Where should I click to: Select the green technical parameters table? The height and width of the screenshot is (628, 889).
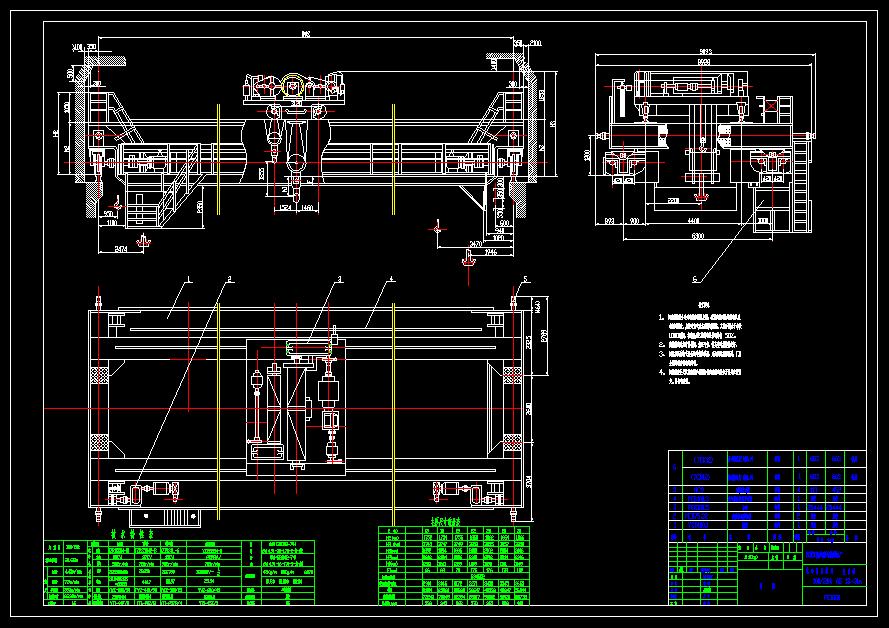tap(178, 574)
